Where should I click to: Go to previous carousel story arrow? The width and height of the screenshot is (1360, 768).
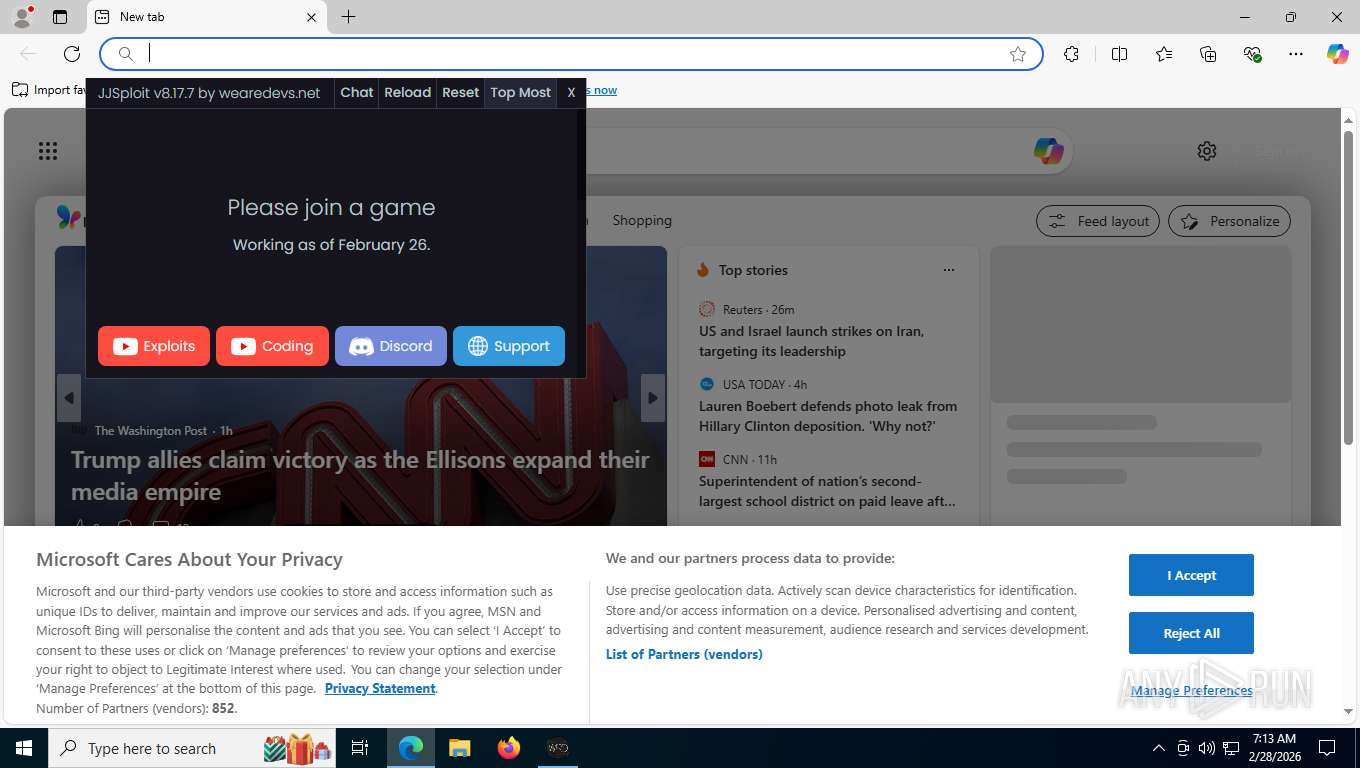point(68,398)
